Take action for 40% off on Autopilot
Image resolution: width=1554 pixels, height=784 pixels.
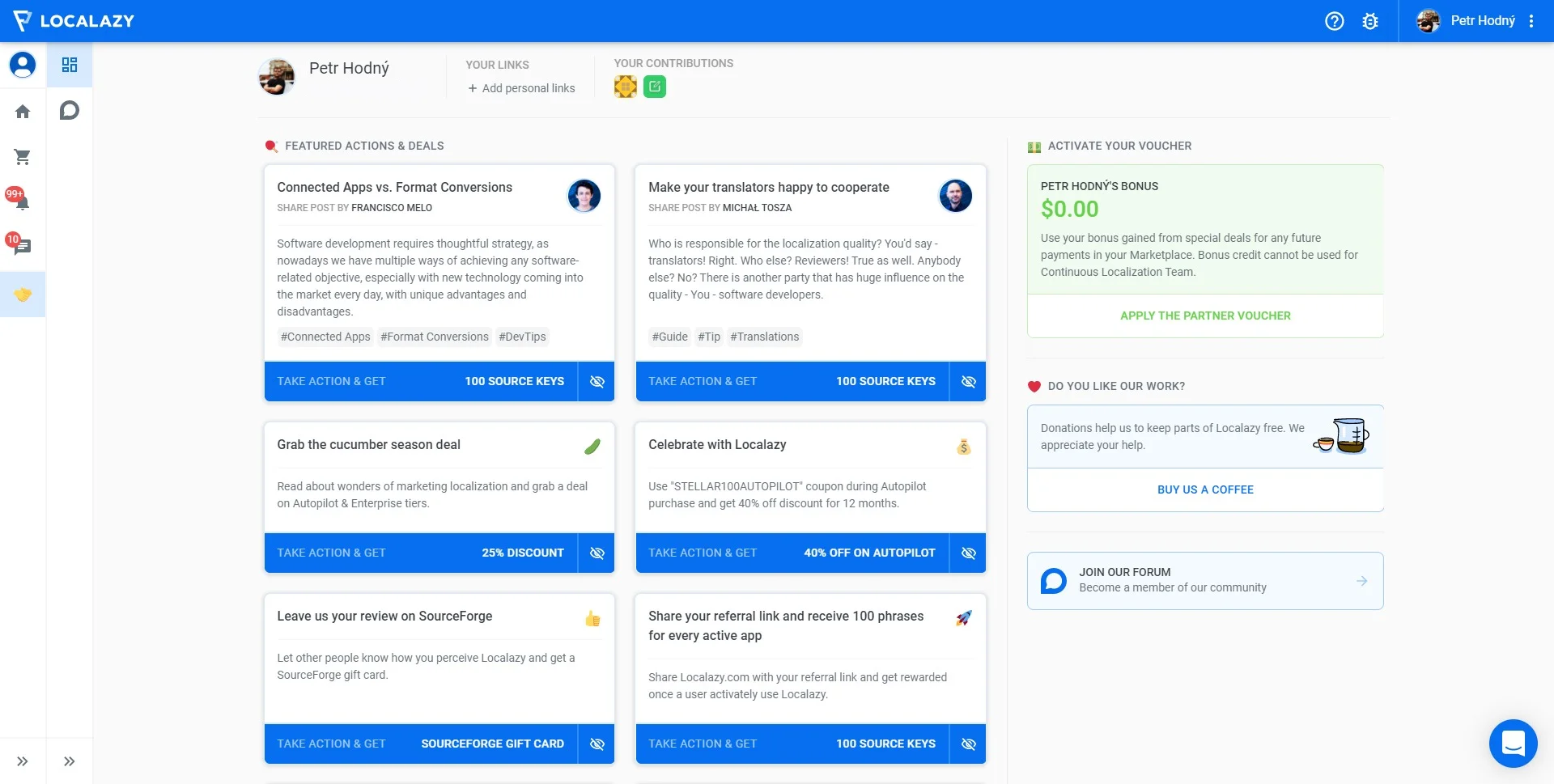pyautogui.click(x=792, y=553)
